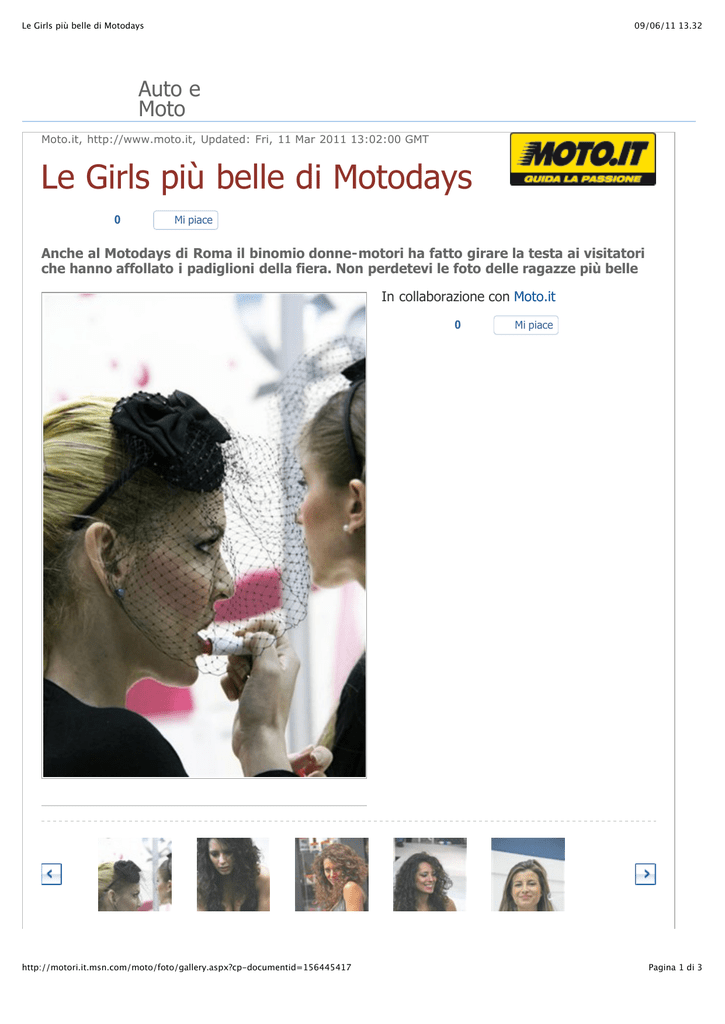
Task: Select second thumbnail of dark-haired woman
Action: (233, 874)
